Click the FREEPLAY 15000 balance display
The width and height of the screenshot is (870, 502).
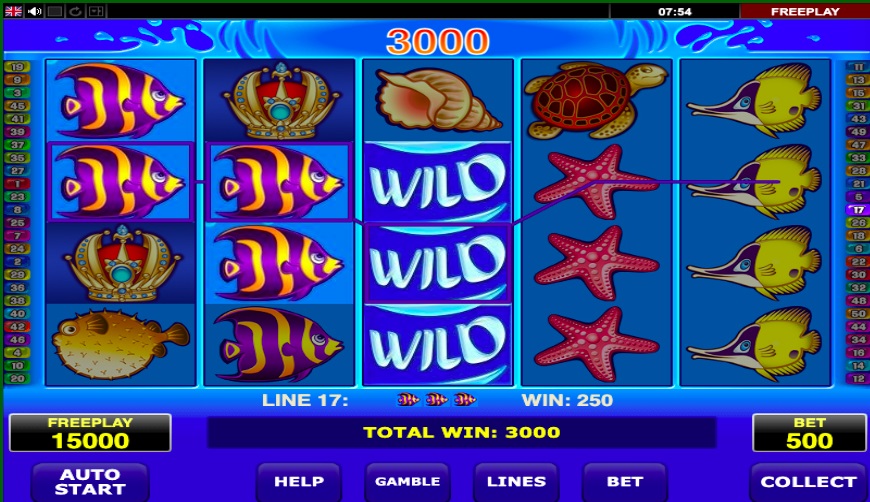90,433
